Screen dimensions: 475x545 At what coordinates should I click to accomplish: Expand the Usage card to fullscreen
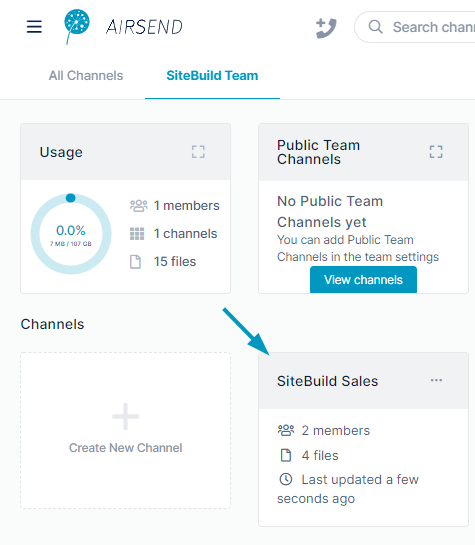coord(198,152)
